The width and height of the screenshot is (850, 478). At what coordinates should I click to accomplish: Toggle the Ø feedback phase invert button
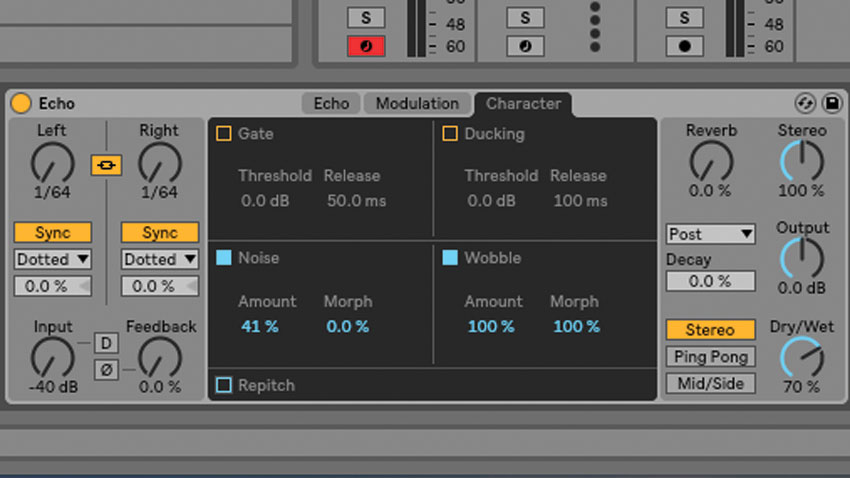pyautogui.click(x=106, y=370)
